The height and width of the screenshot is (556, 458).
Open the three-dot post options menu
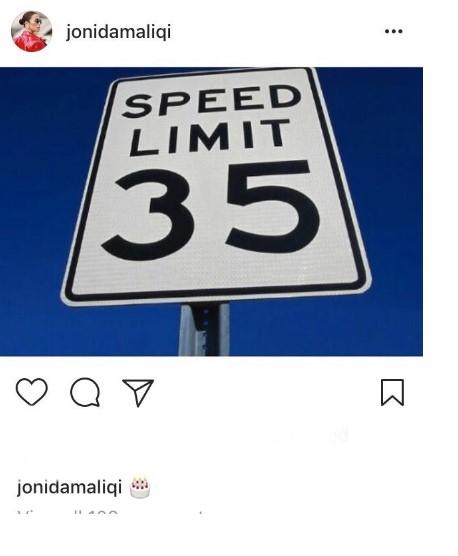(x=393, y=31)
